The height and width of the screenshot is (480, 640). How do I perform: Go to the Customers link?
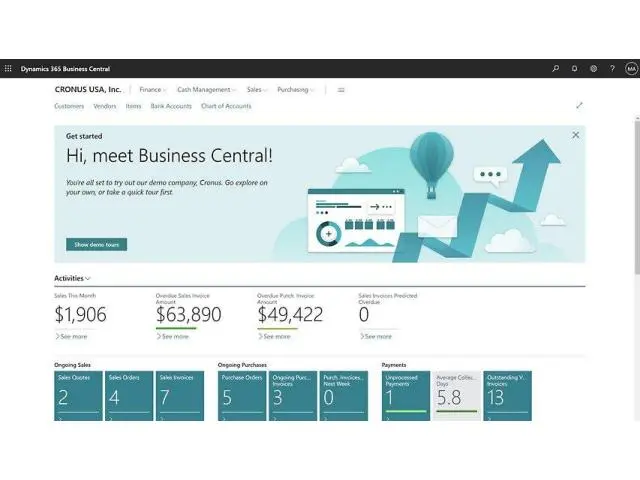[69, 106]
